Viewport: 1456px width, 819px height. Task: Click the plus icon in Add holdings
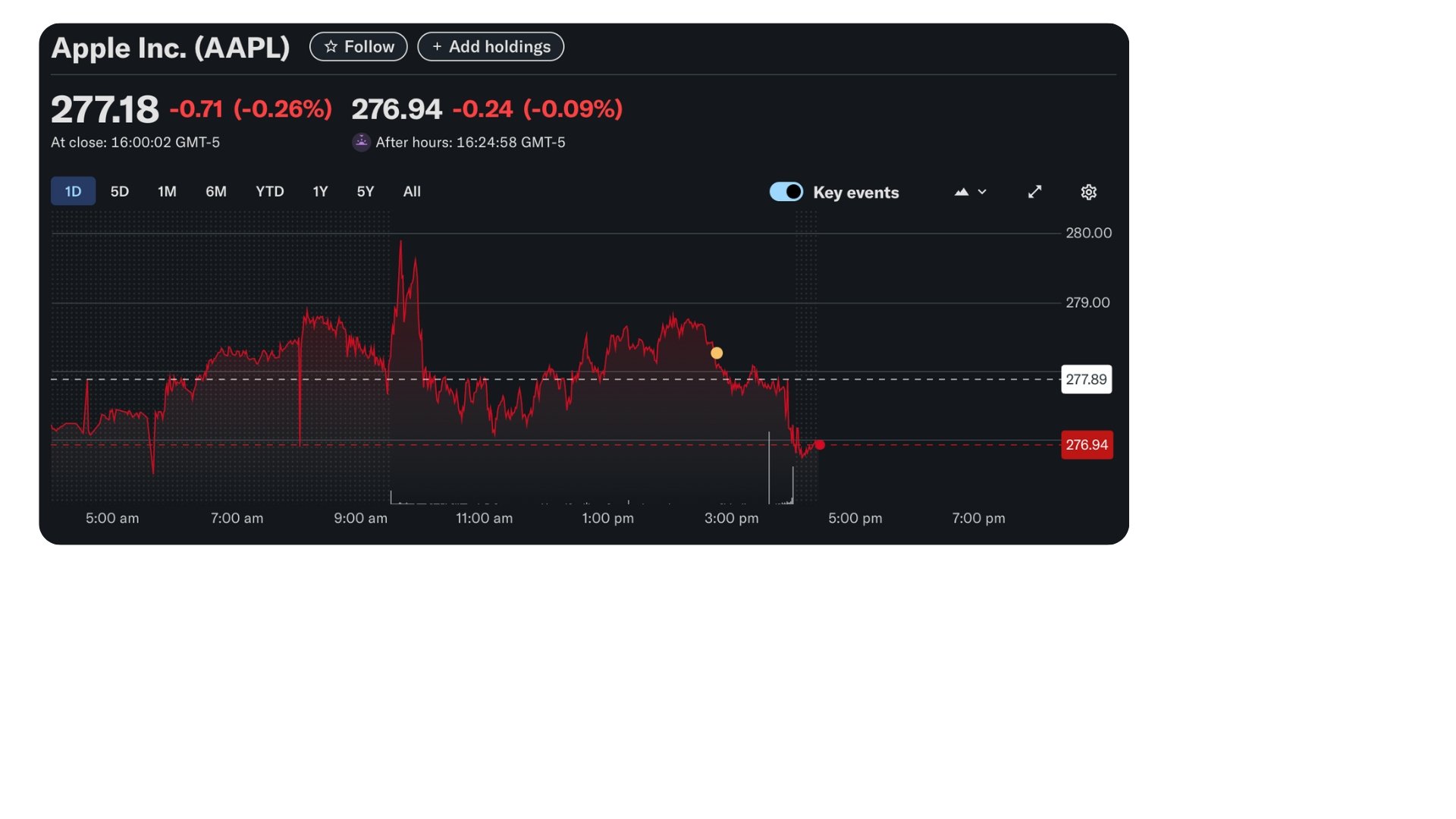point(437,46)
